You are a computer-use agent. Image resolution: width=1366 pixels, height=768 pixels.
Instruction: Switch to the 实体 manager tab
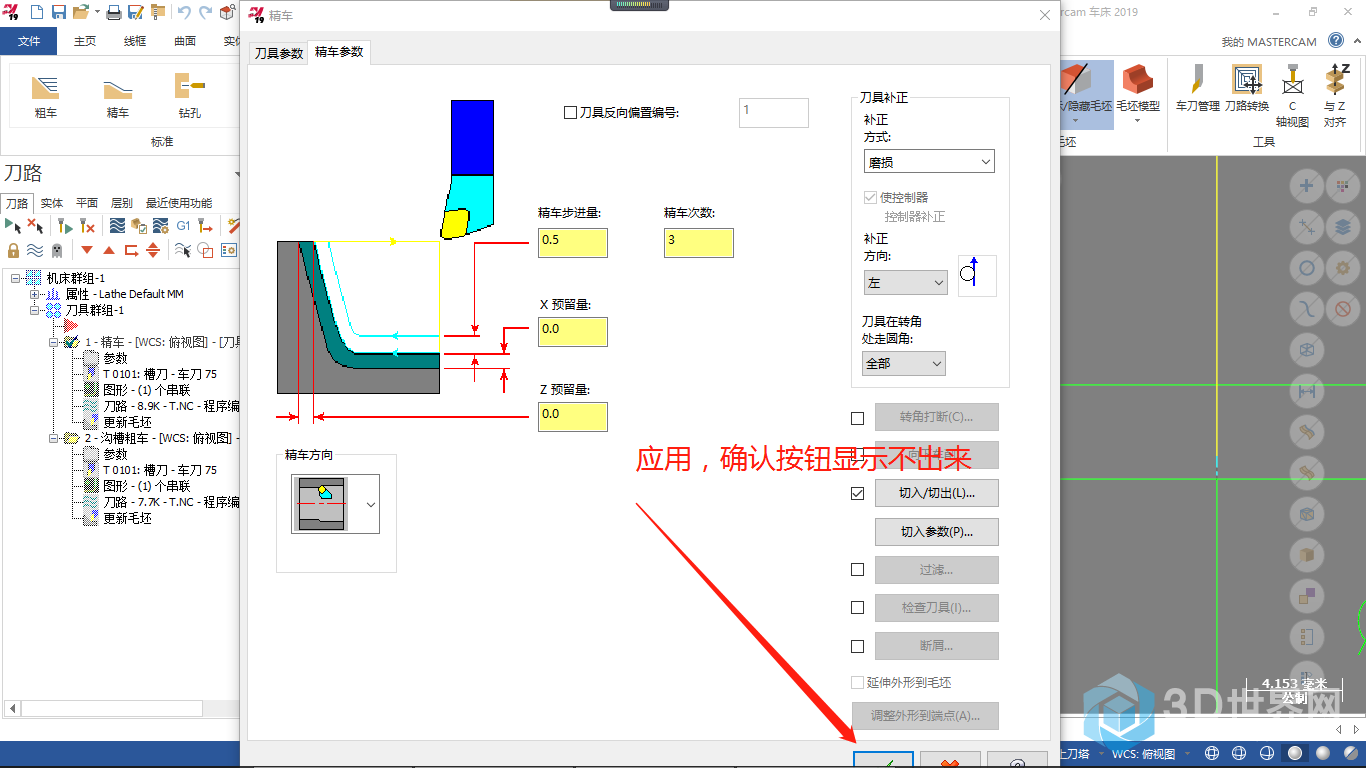51,203
